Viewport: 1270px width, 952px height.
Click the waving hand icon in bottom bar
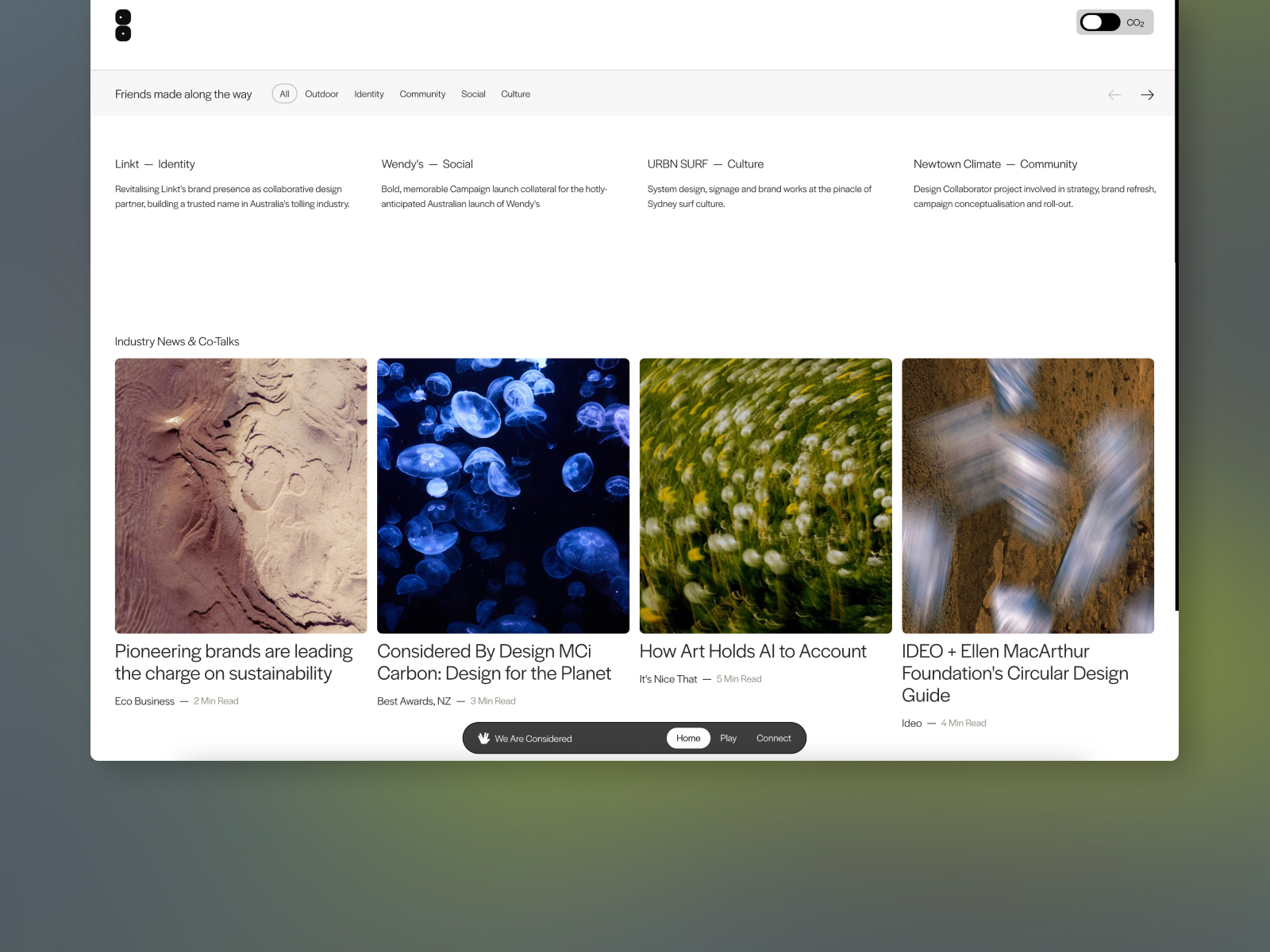point(483,738)
